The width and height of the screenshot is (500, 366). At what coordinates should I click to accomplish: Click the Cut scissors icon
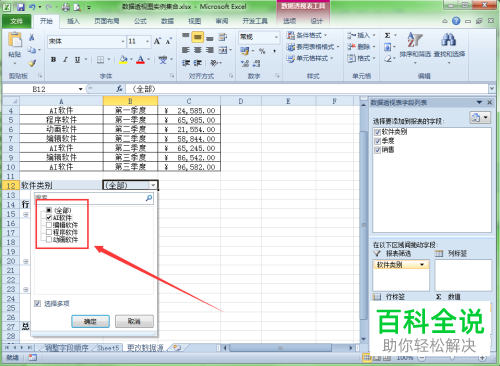click(32, 37)
